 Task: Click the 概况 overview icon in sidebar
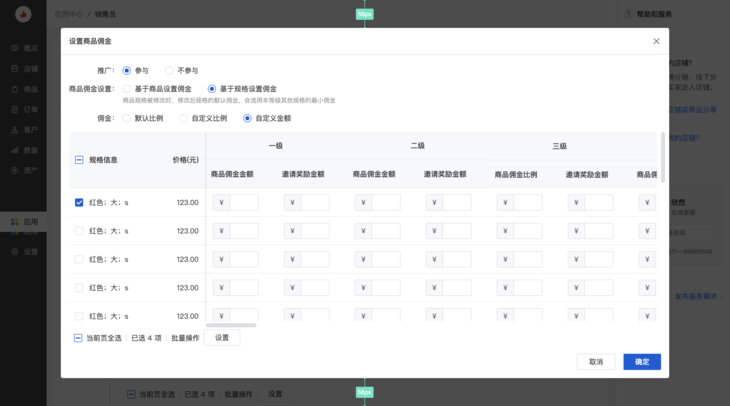15,48
